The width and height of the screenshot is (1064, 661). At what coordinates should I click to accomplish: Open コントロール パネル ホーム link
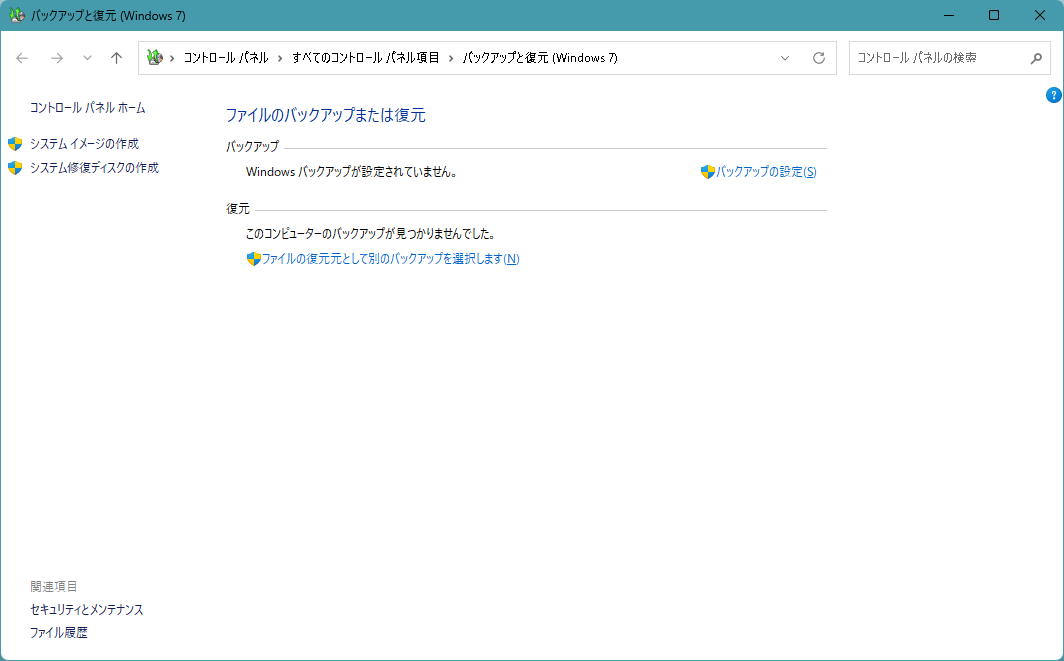[x=88, y=108]
